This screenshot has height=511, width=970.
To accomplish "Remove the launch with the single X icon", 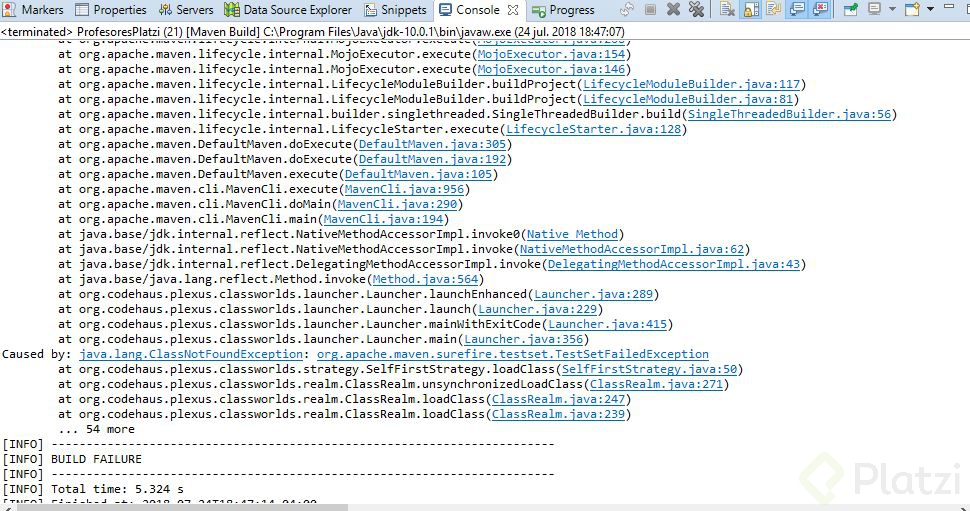I will click(x=673, y=9).
